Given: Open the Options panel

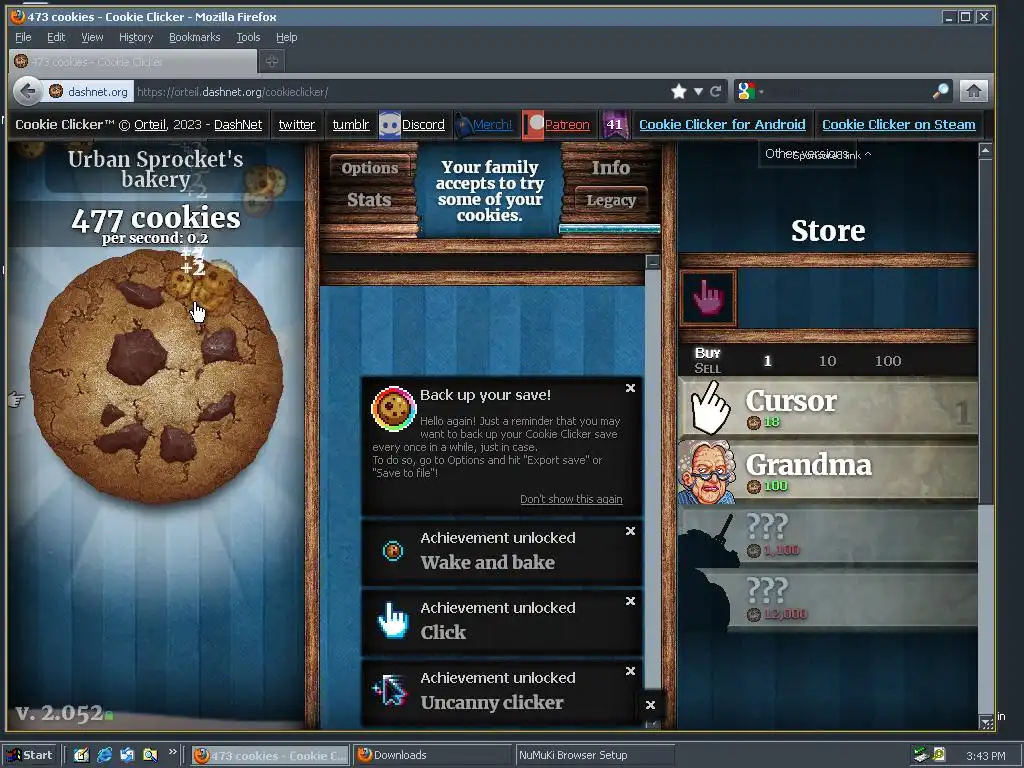Looking at the screenshot, I should (370, 168).
